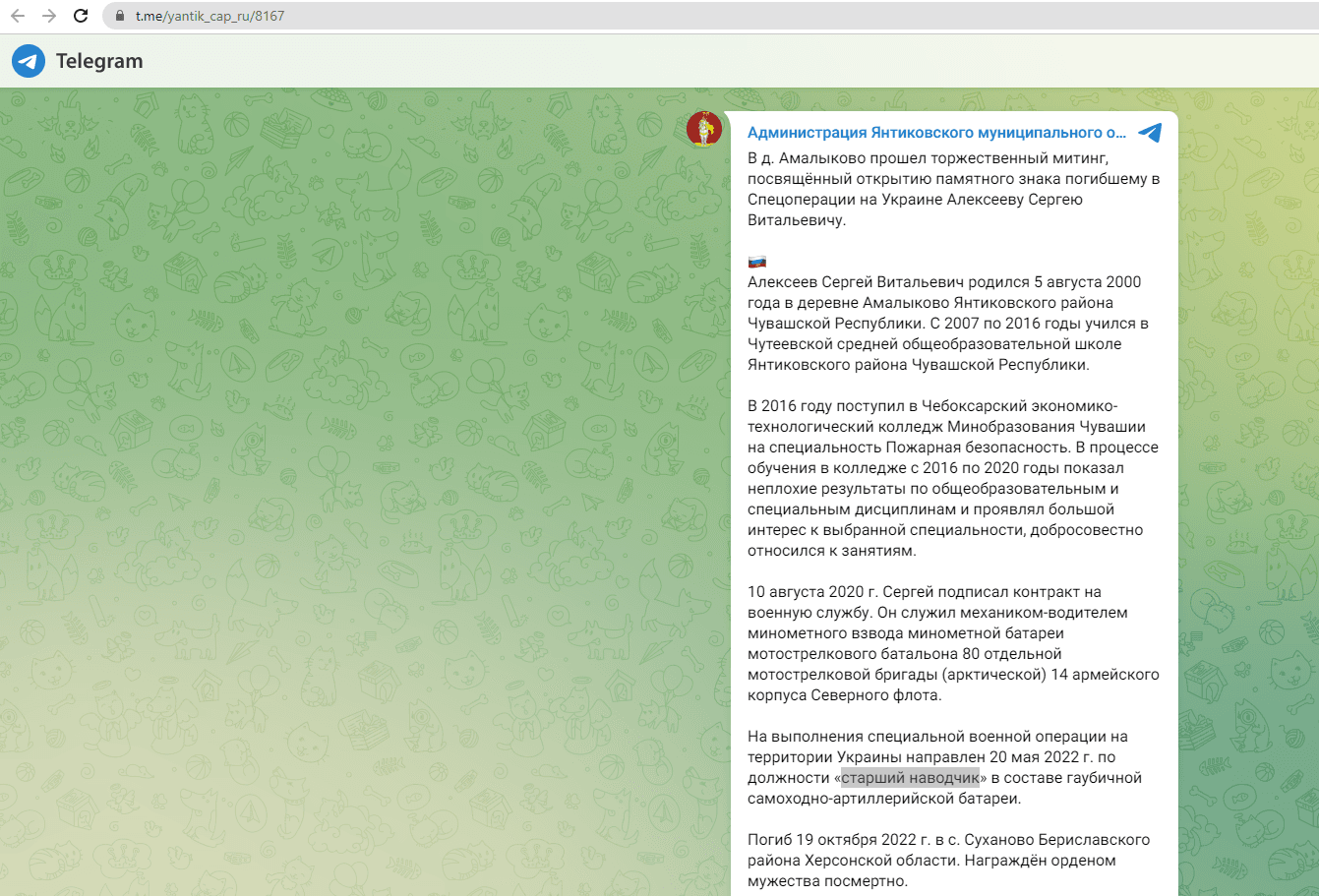Click the paper plane icon in post
1319x896 pixels.
click(x=1149, y=133)
